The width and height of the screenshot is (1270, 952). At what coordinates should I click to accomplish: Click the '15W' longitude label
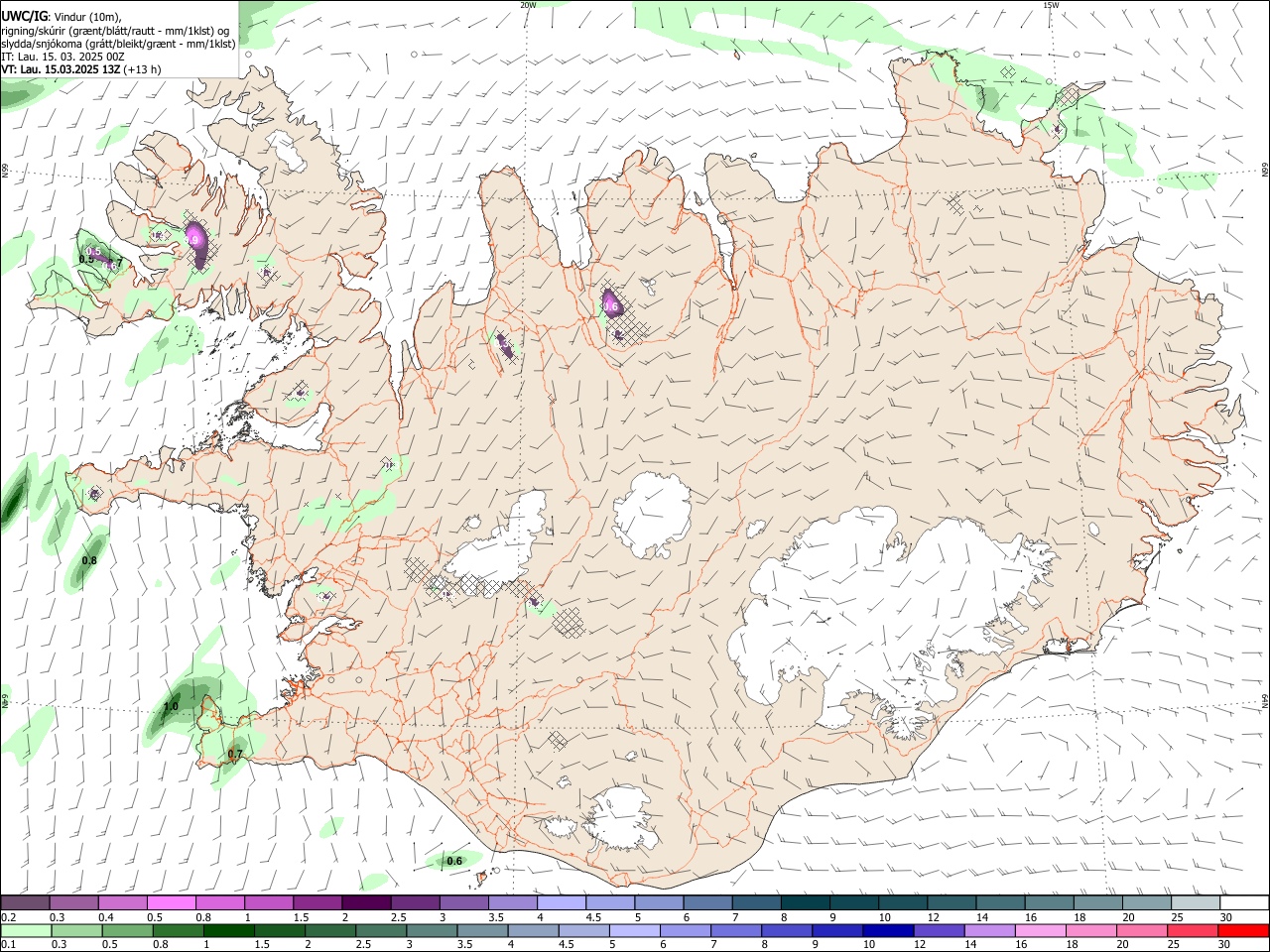click(1050, 5)
